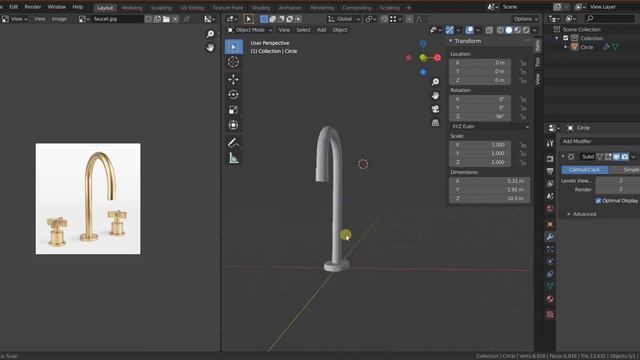Screen dimensions: 640x360
Task: Open viewport shading options dropdown arrow
Action: point(534,30)
